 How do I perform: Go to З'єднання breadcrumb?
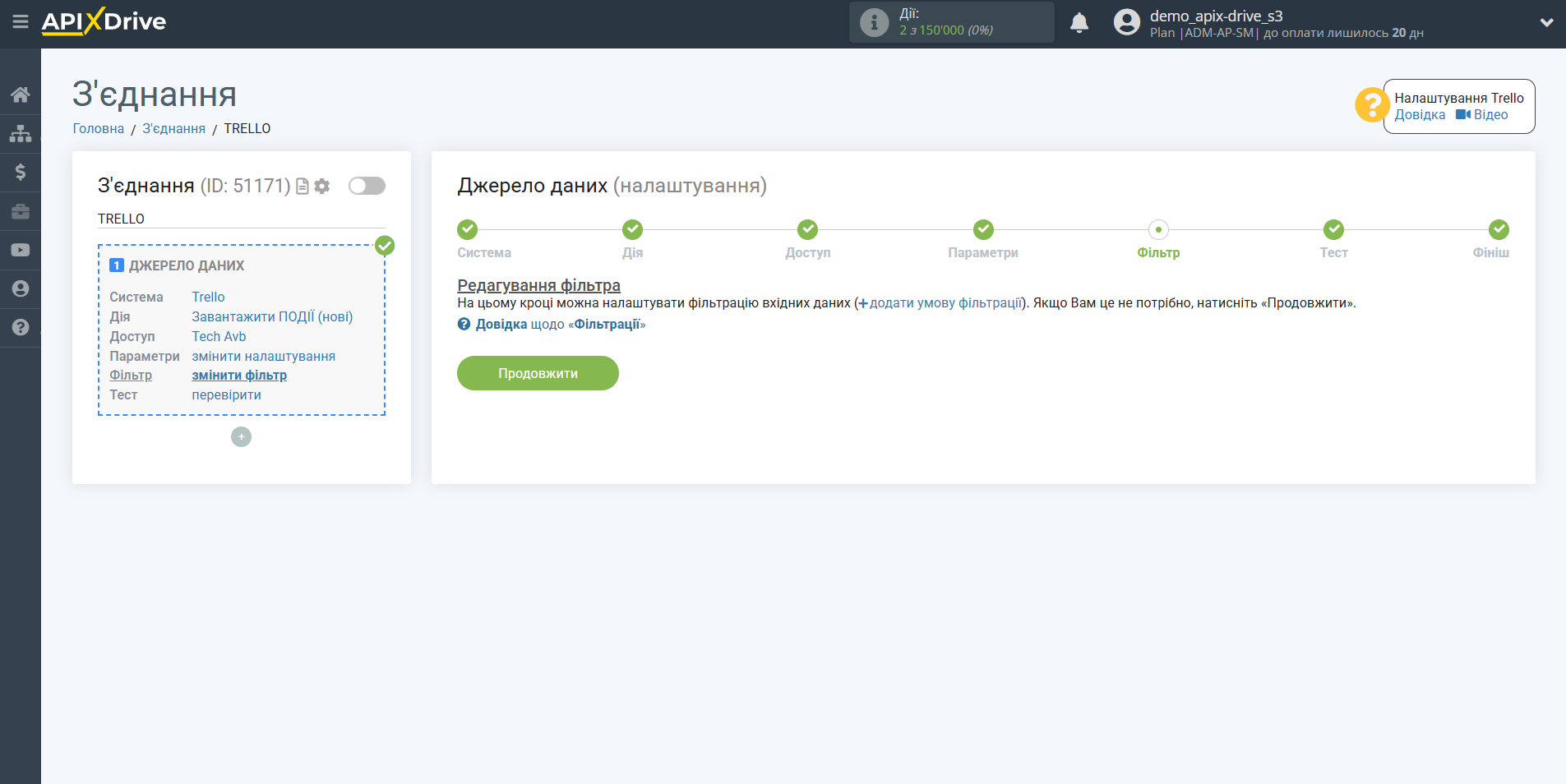[174, 129]
